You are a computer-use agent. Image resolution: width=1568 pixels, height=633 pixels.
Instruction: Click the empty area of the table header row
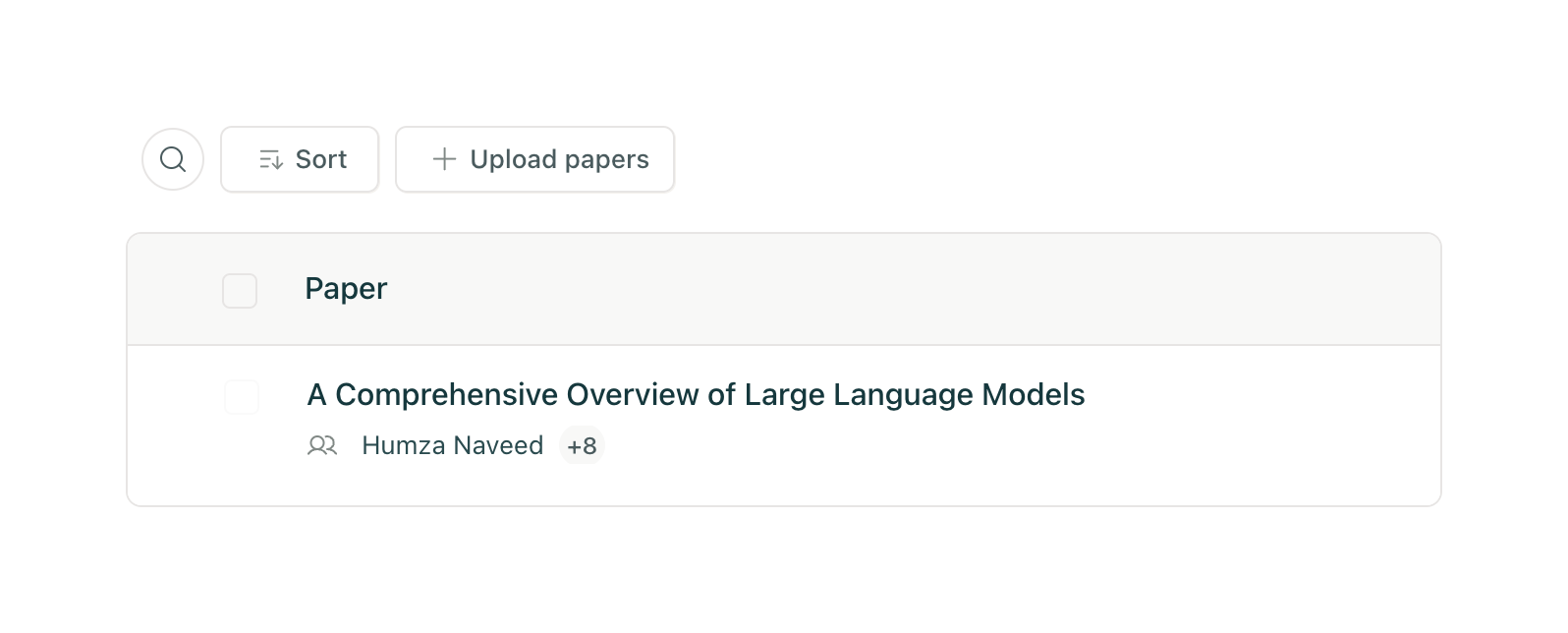point(884,289)
